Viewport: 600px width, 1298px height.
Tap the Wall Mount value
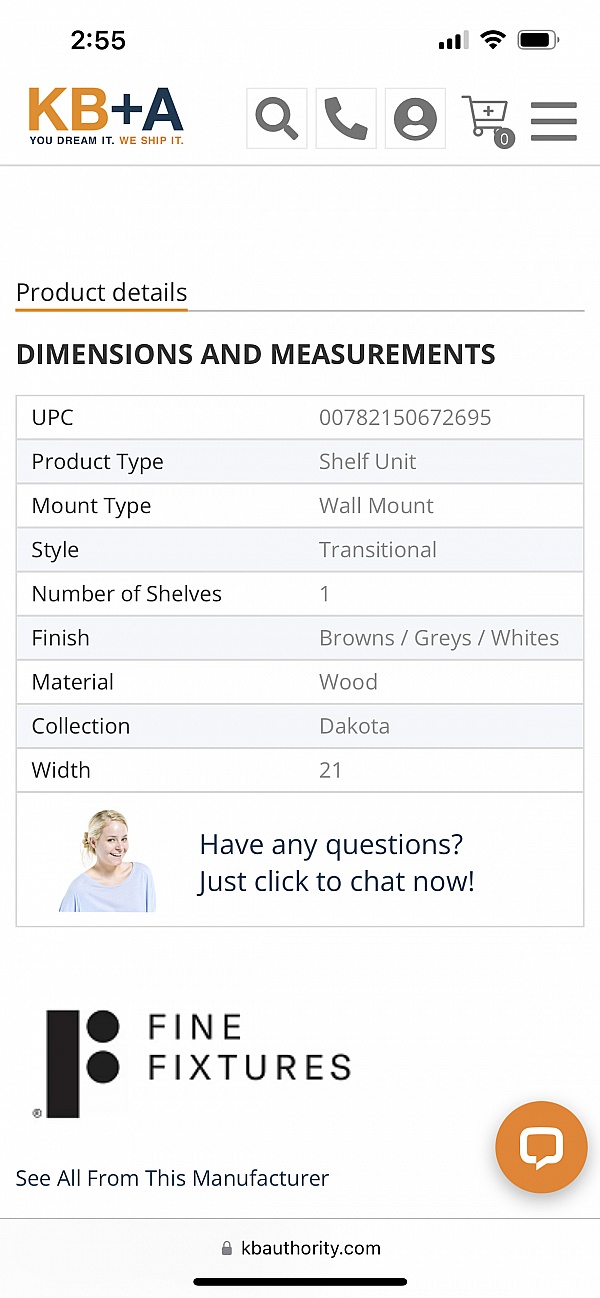pos(376,506)
